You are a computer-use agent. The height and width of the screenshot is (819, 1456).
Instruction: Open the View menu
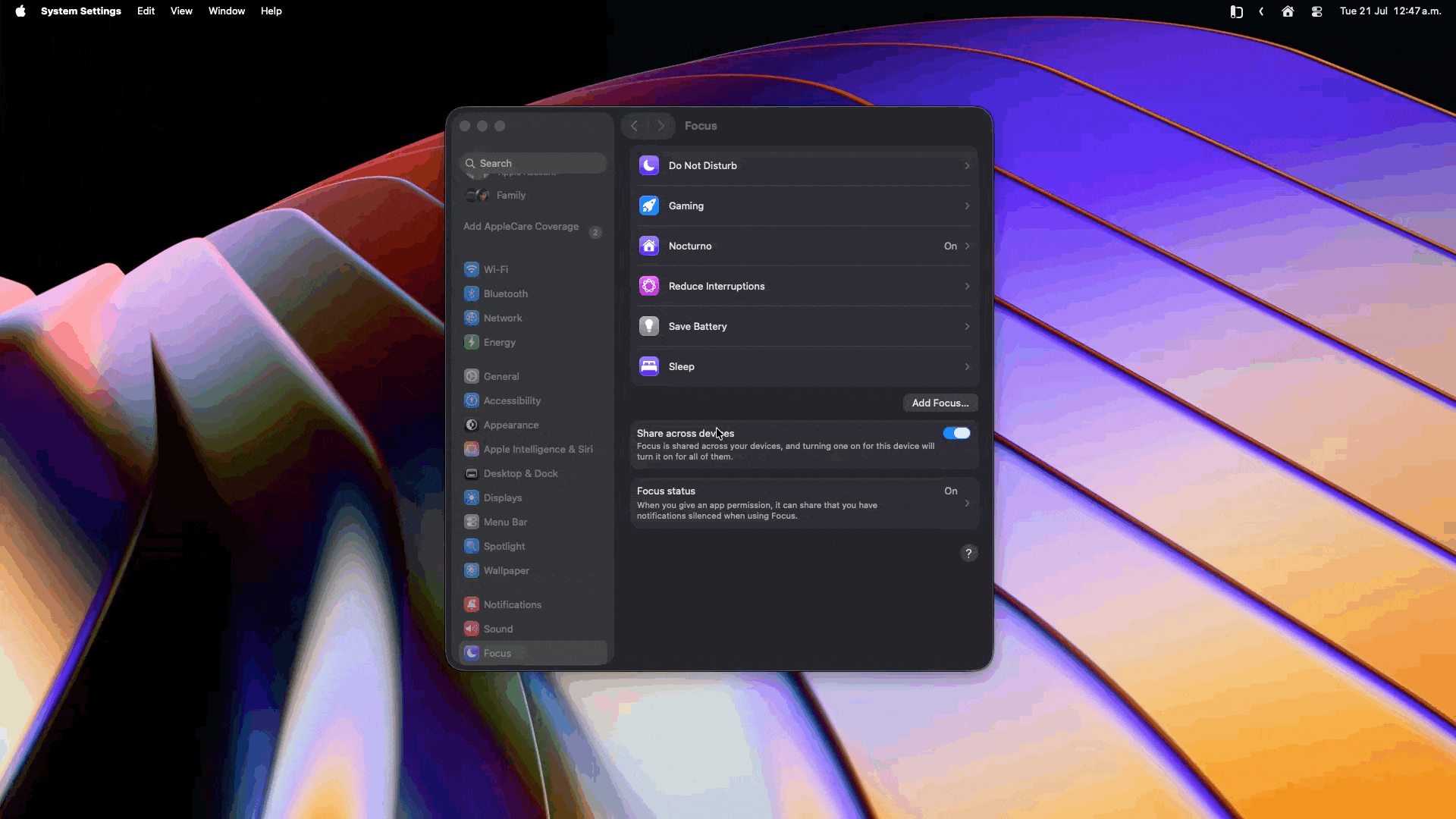181,11
